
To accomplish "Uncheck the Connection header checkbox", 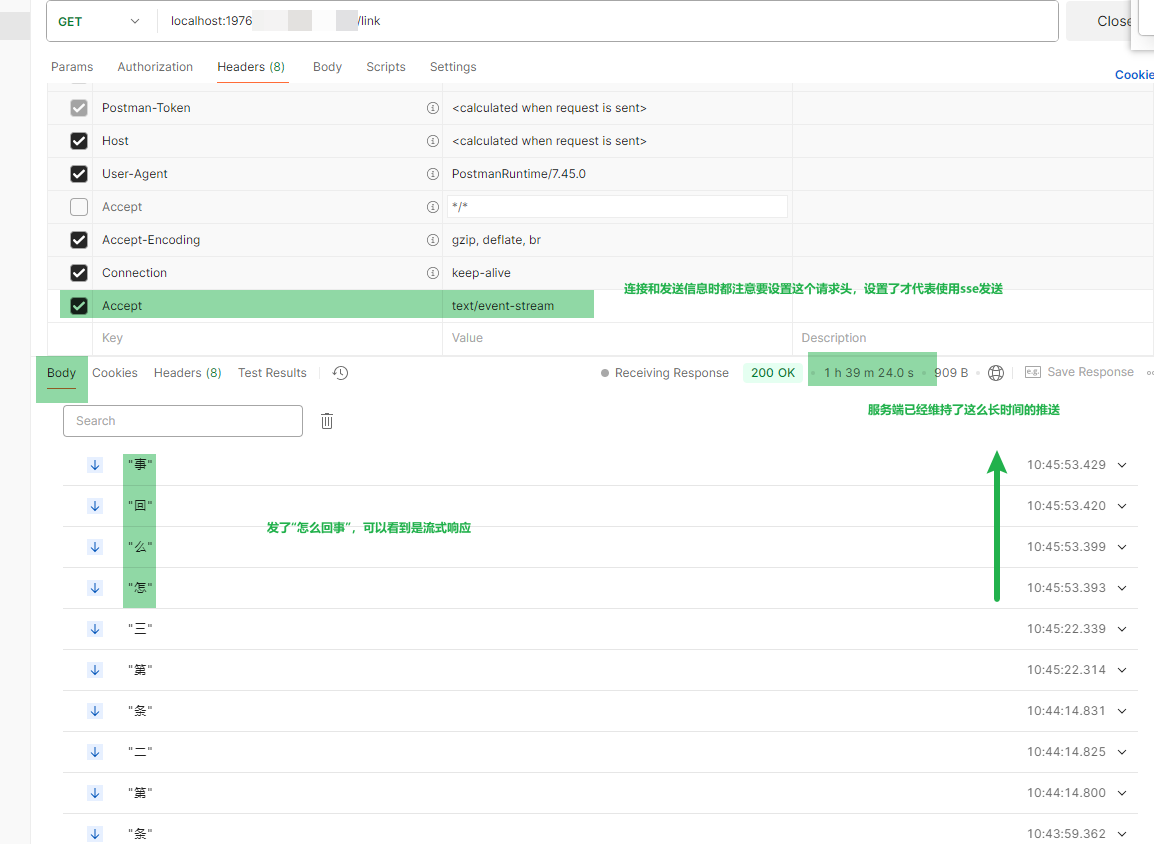I will point(79,273).
